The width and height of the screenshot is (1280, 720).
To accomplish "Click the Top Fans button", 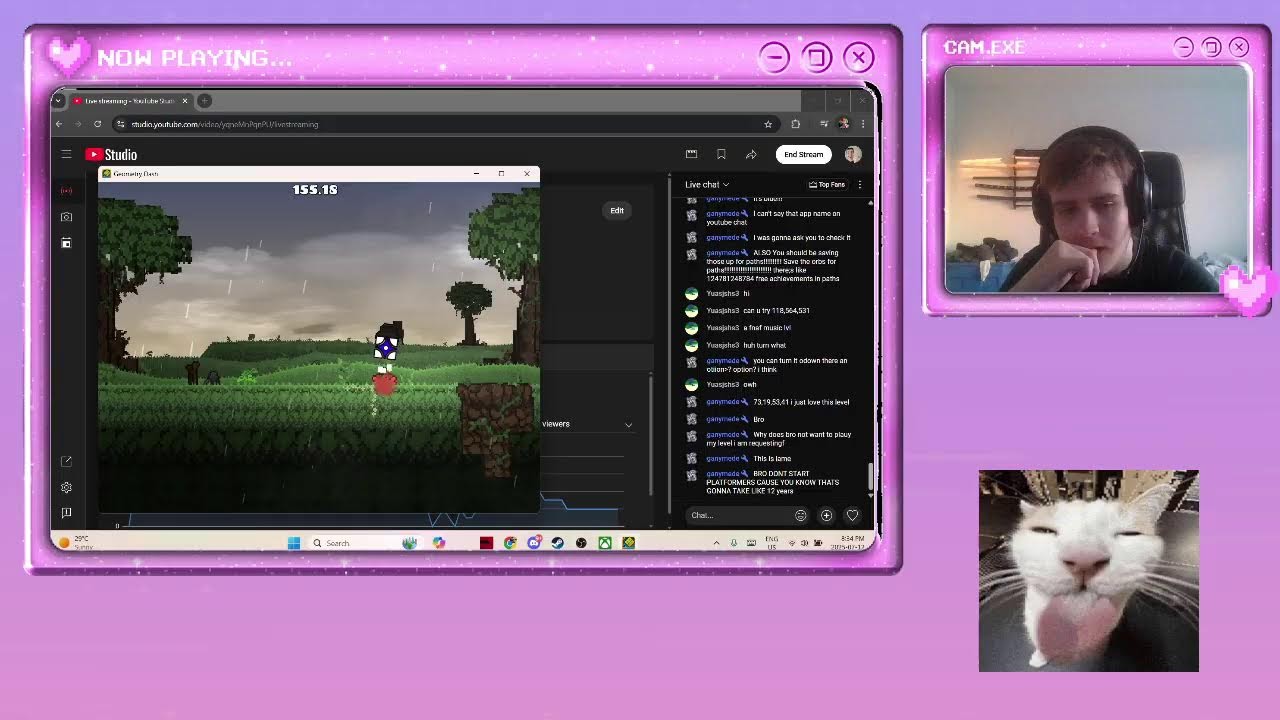I will click(827, 184).
